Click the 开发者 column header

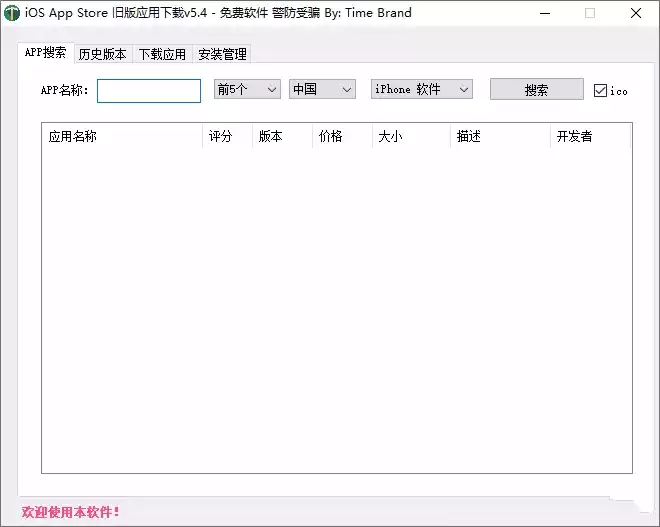pyautogui.click(x=591, y=136)
